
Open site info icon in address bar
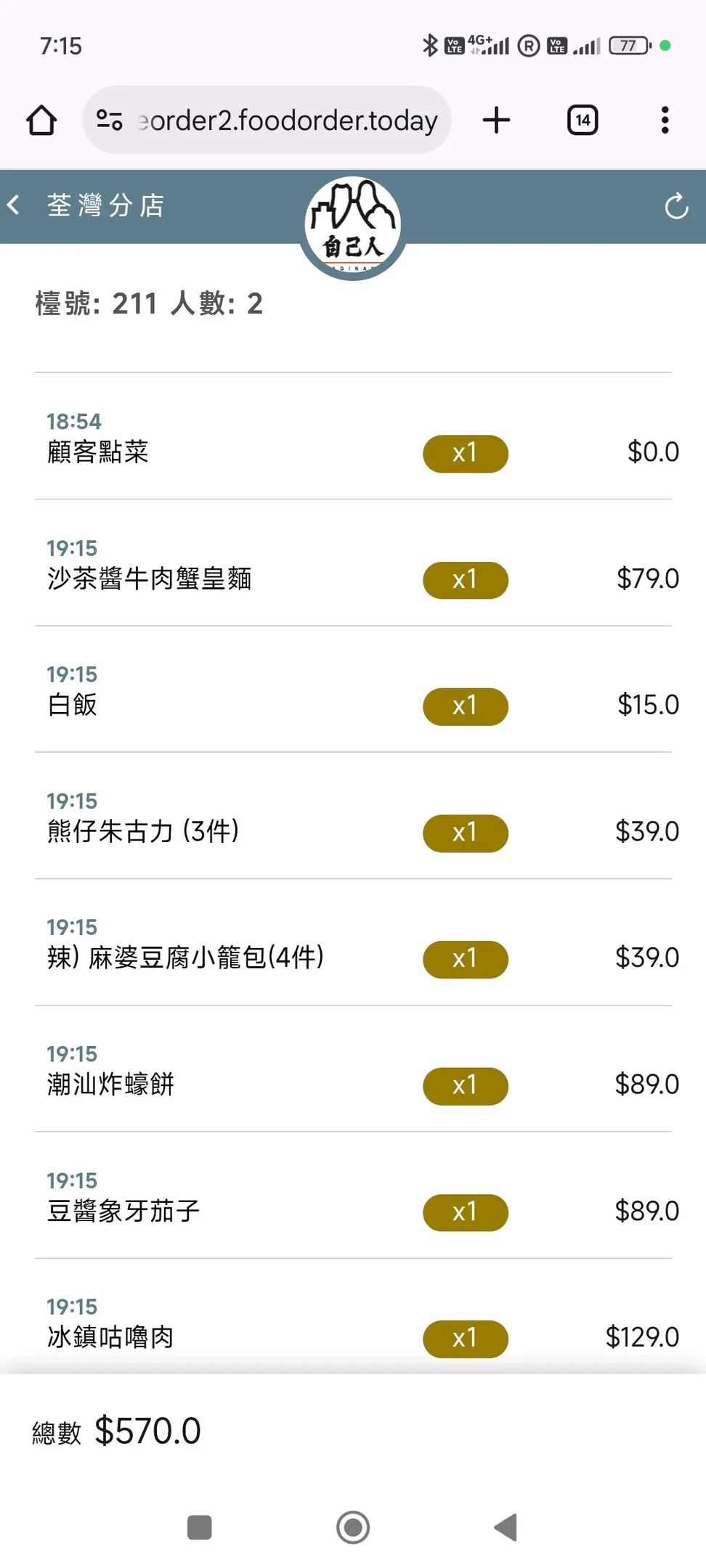(x=110, y=121)
